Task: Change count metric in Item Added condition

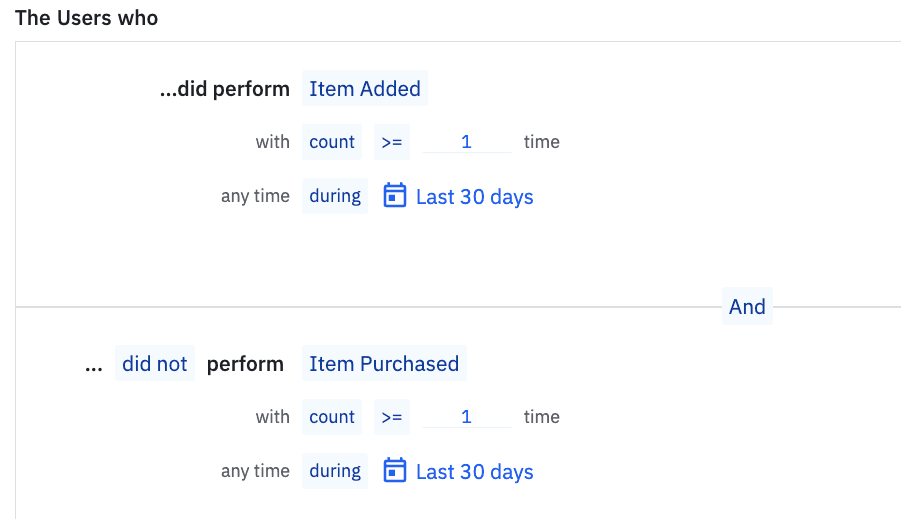Action: click(x=332, y=142)
